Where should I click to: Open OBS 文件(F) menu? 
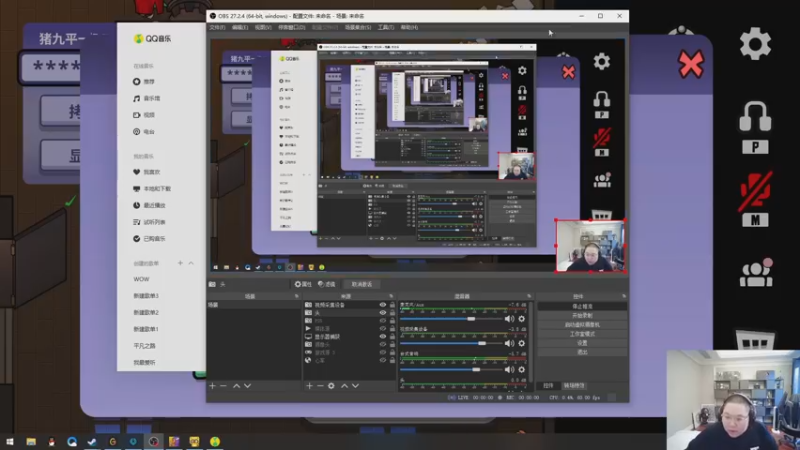[217, 28]
